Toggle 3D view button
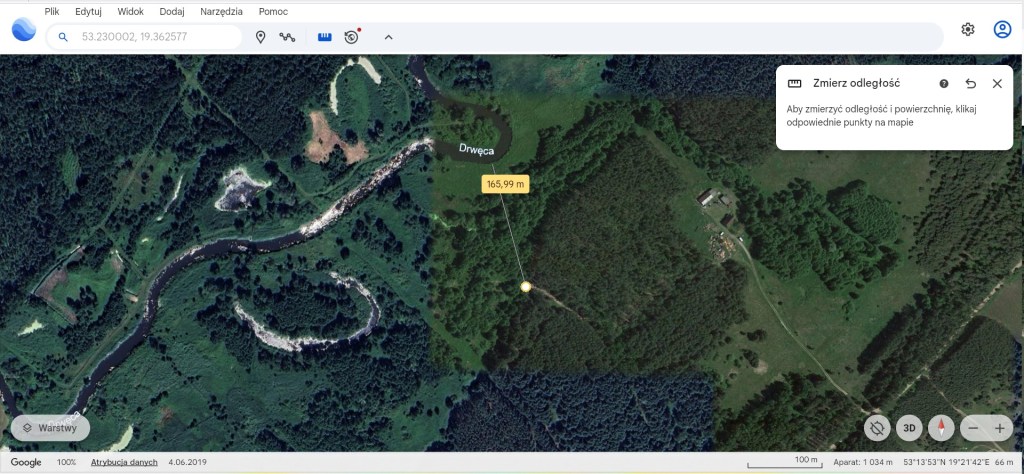 909,428
